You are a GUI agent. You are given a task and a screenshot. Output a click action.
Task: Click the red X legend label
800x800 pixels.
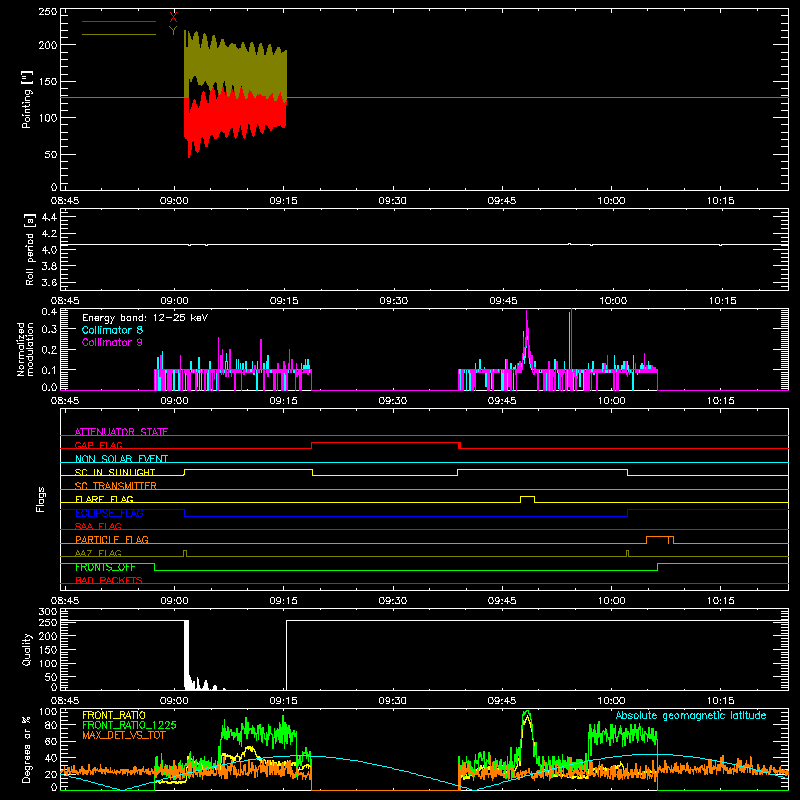pos(173,18)
